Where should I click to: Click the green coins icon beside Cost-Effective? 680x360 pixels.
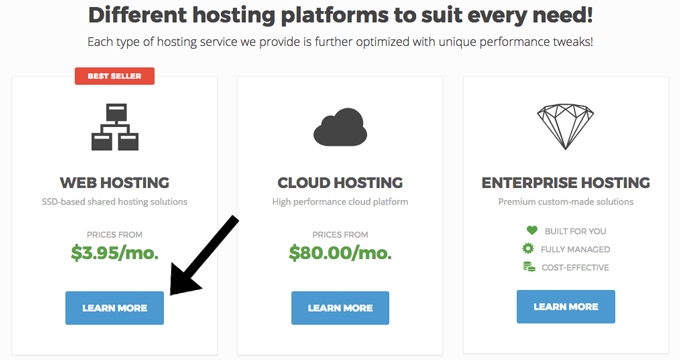click(529, 267)
